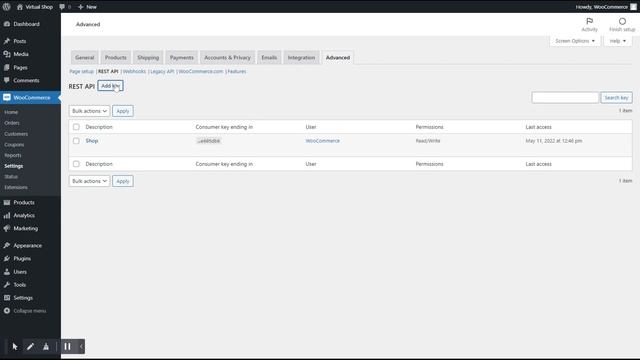Open WooCommerce Coupons submenu item

click(x=14, y=144)
